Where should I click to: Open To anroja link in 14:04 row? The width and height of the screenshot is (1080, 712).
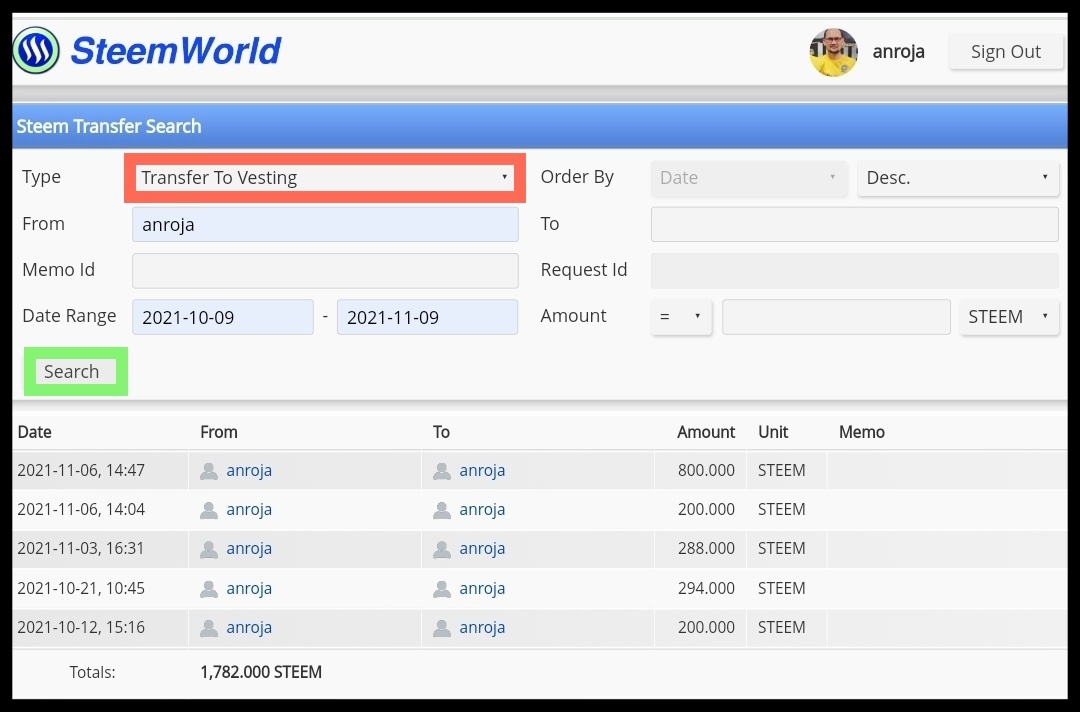(x=482, y=510)
